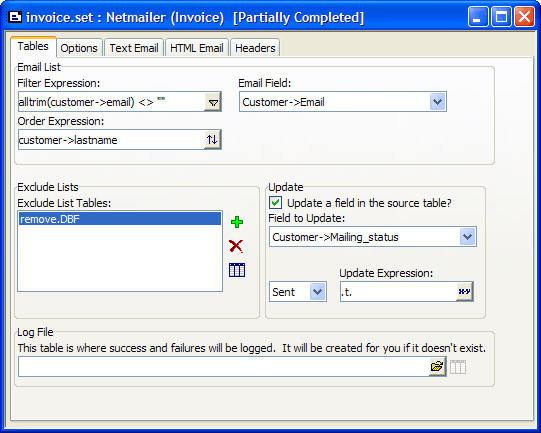The height and width of the screenshot is (433, 541).
Task: Click the greyed log table grid icon
Action: click(x=458, y=367)
